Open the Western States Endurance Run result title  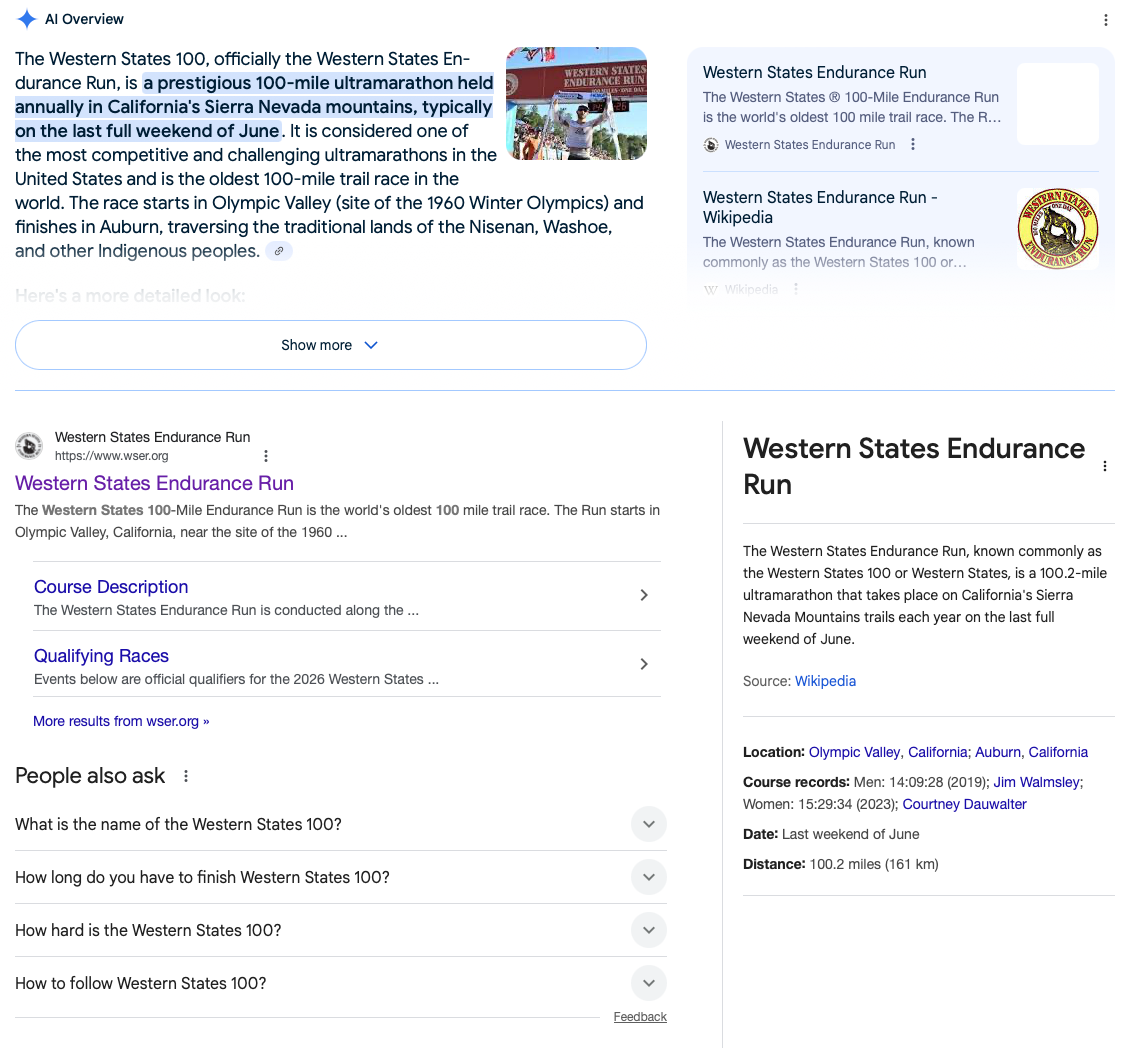(154, 483)
